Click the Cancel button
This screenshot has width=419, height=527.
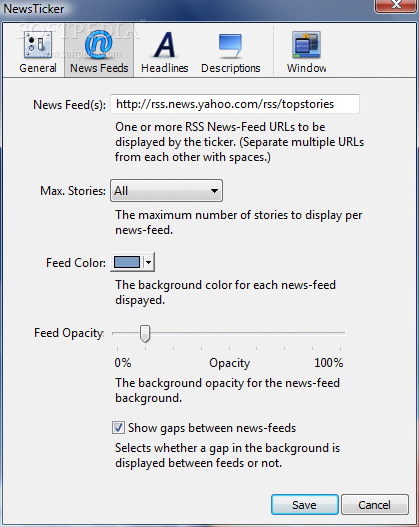coord(375,504)
